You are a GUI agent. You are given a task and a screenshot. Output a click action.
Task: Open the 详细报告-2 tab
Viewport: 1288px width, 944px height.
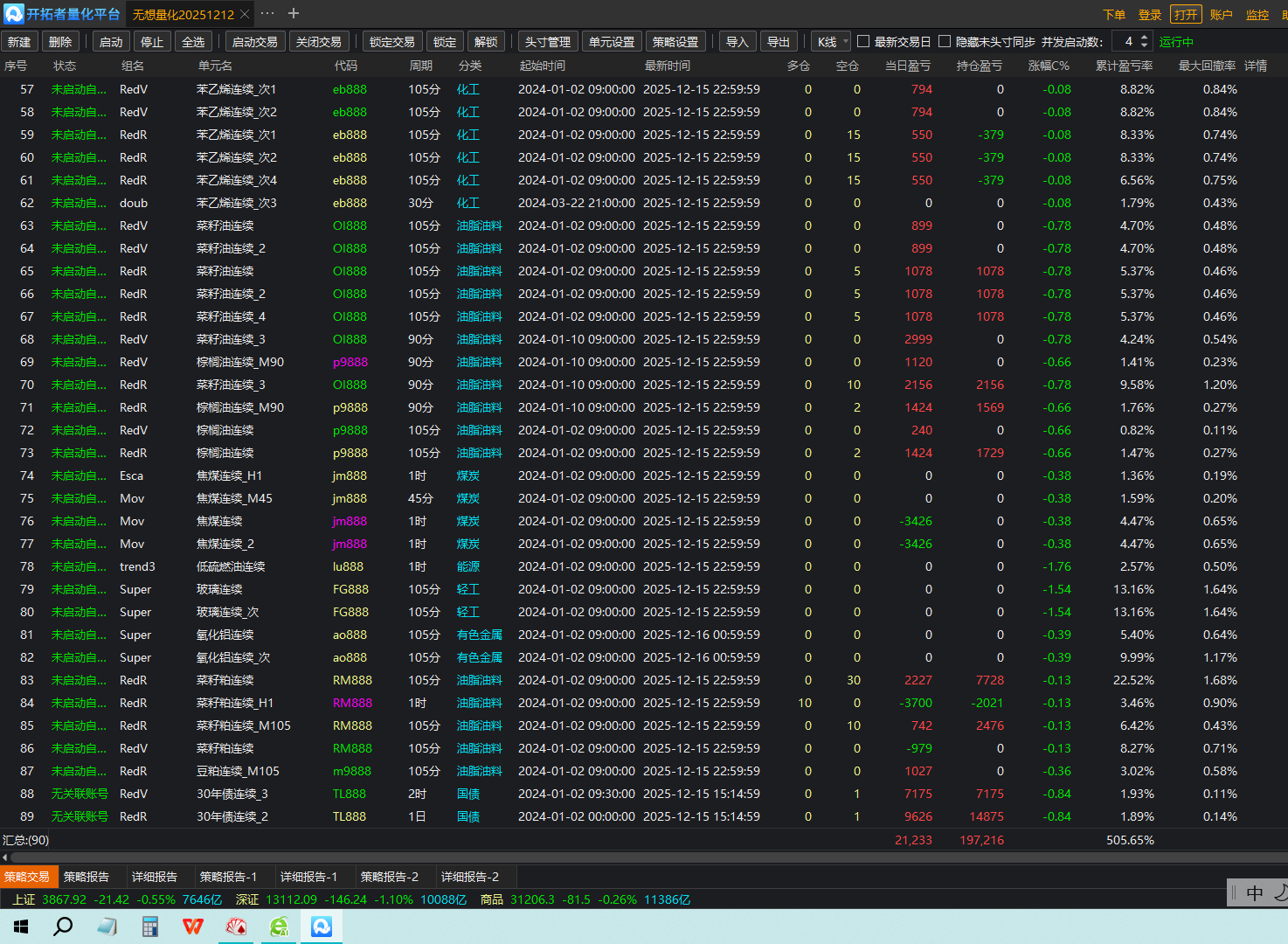coord(470,877)
